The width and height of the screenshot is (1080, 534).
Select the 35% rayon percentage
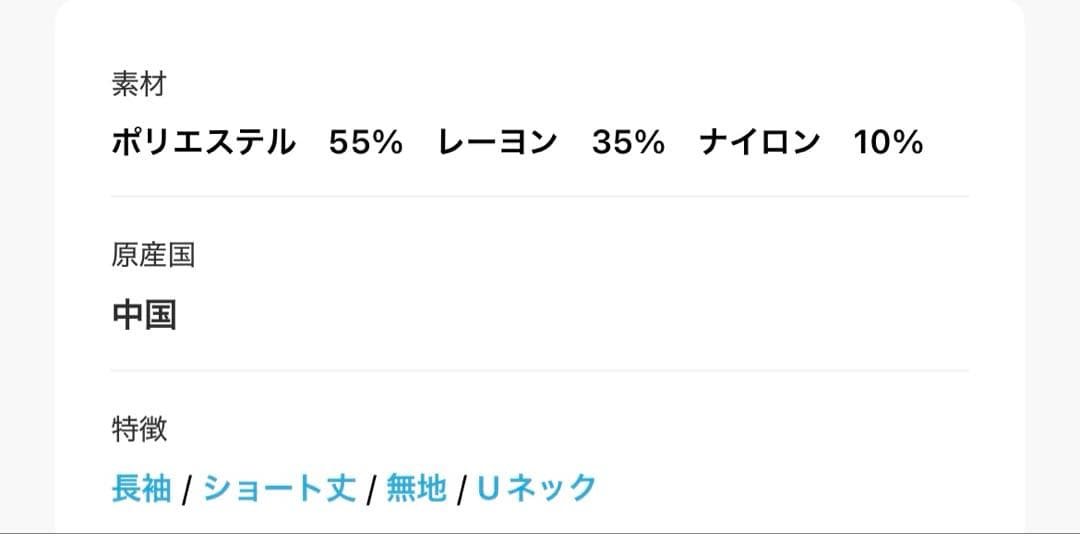coord(628,143)
